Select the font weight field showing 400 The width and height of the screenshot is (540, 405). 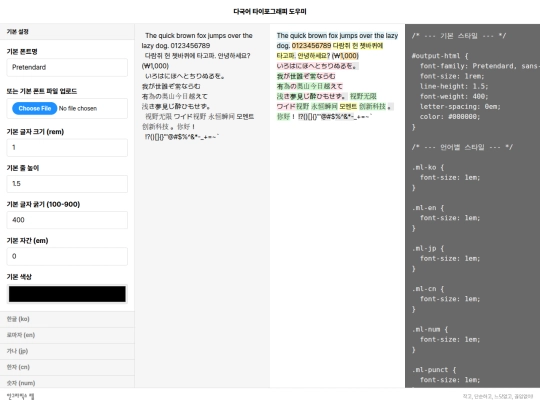(67, 220)
